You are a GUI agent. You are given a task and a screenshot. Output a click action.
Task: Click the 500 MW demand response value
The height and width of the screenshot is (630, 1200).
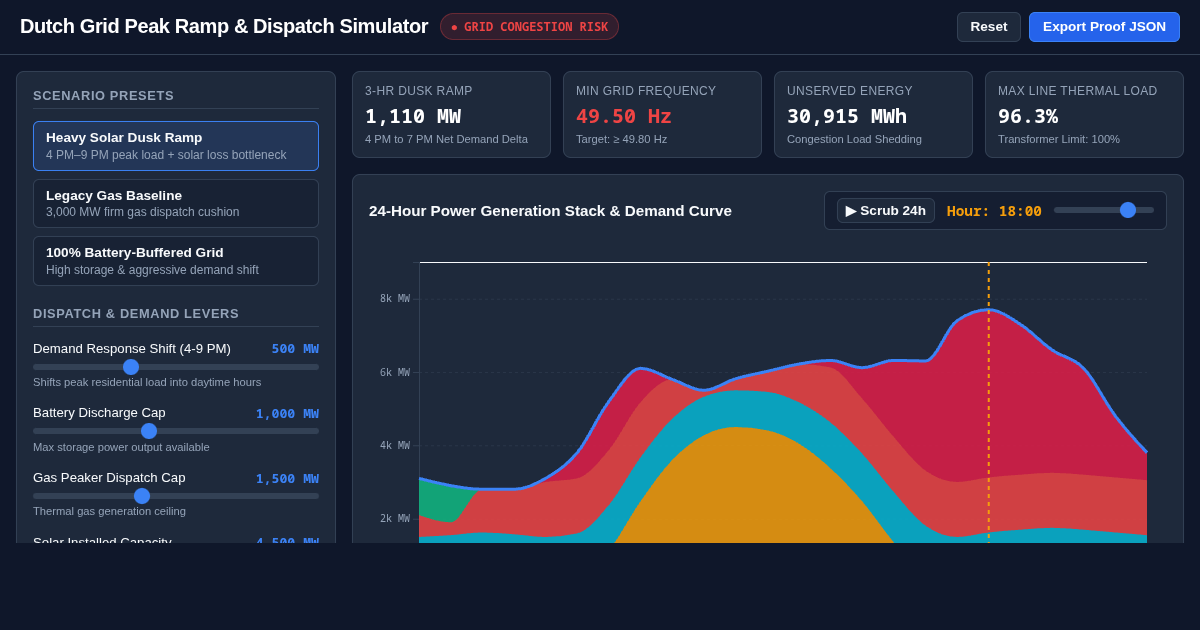point(295,349)
